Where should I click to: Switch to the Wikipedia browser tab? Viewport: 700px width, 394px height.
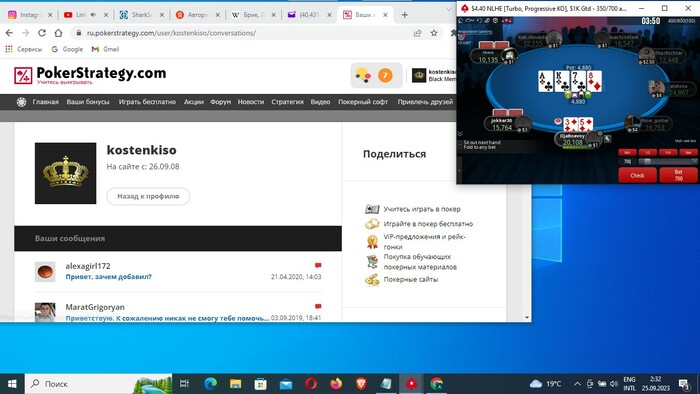click(x=253, y=15)
